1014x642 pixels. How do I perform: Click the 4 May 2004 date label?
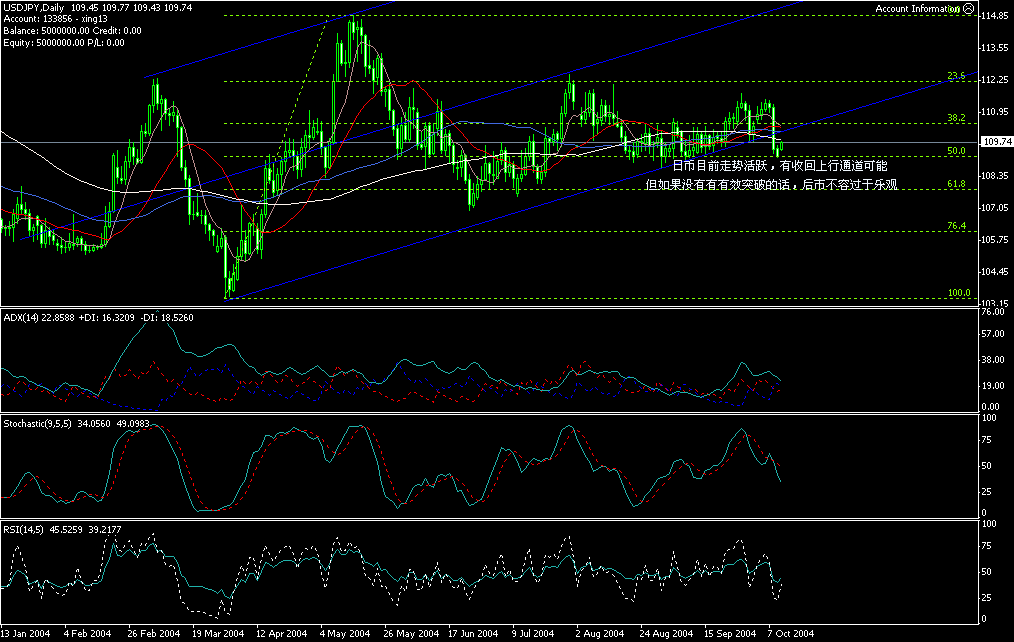click(345, 634)
